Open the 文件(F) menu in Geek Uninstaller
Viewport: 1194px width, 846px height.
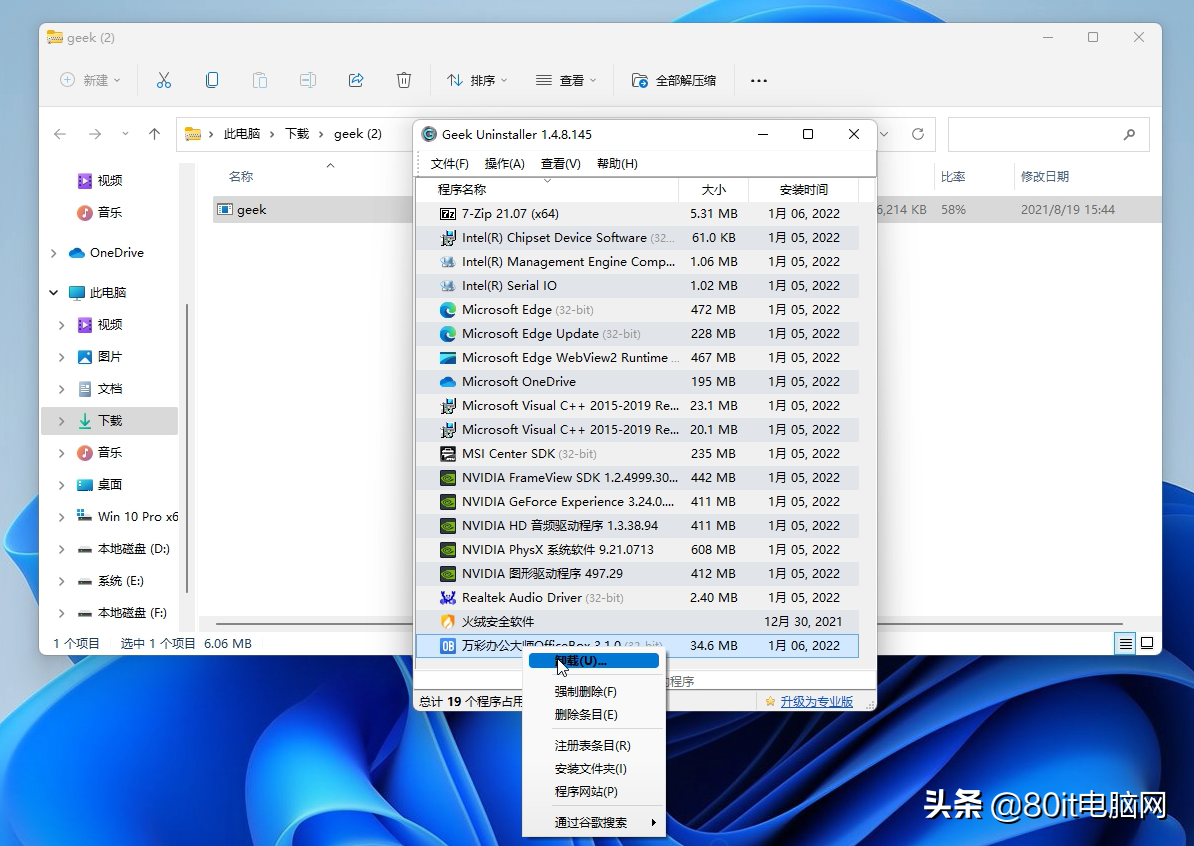point(449,164)
